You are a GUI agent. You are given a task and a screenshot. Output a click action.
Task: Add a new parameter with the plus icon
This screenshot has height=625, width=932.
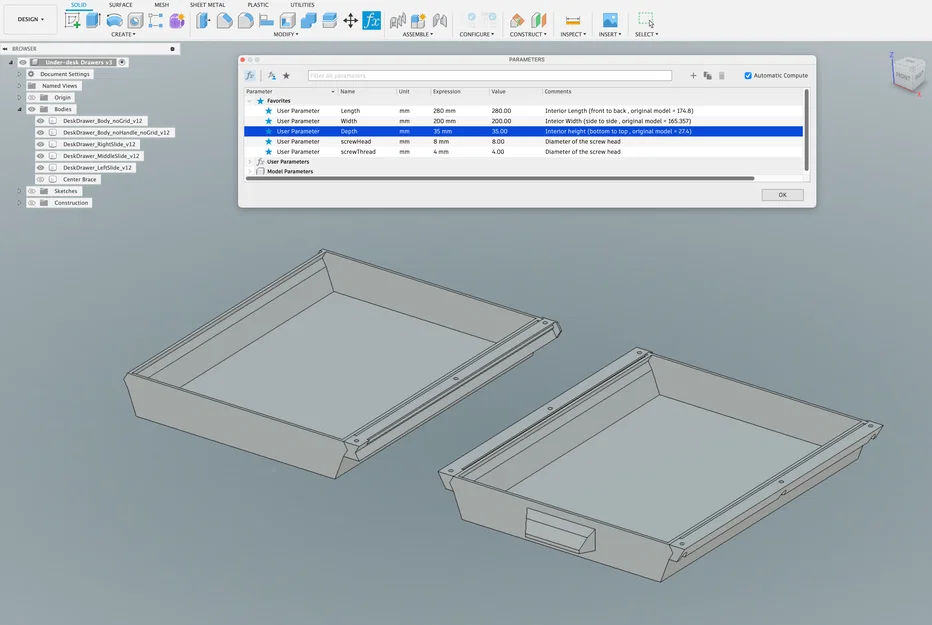point(693,75)
